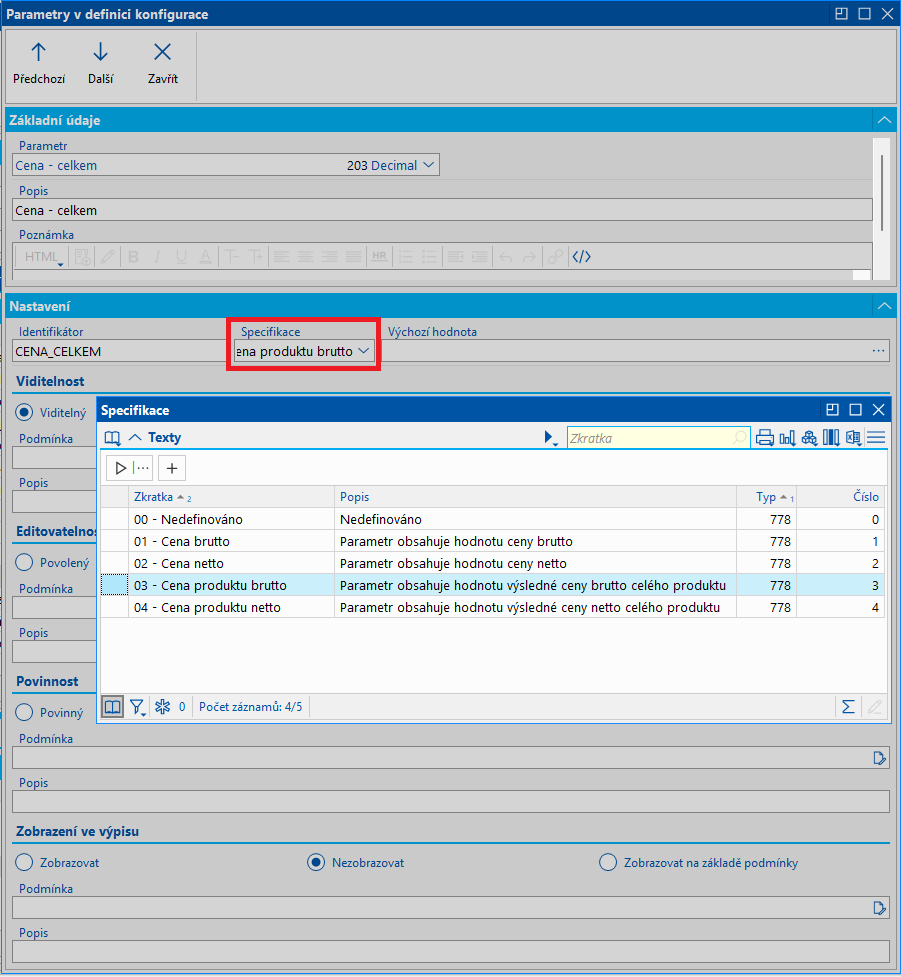Image resolution: width=901 pixels, height=977 pixels.
Task: Sort by the Typ column header
Action: click(x=767, y=497)
